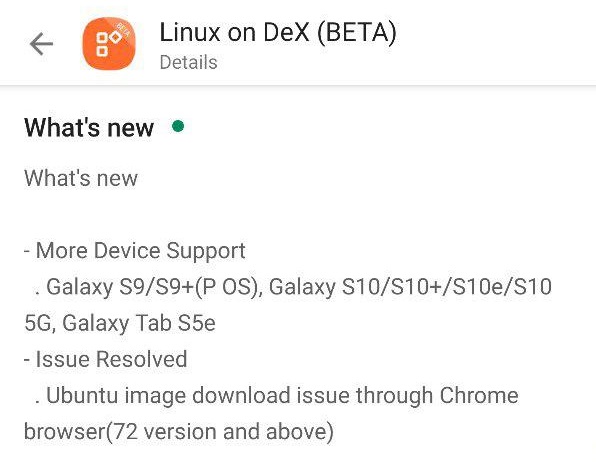Tap the word DeX in the header
This screenshot has width=596, height=462.
(286, 32)
